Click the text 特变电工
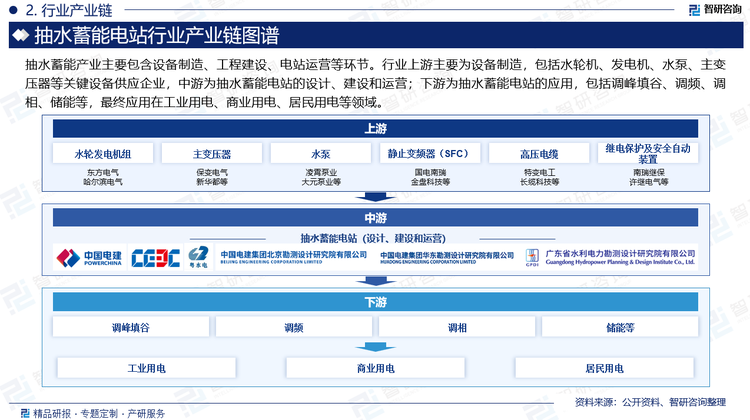750x420 pixels. (x=540, y=172)
